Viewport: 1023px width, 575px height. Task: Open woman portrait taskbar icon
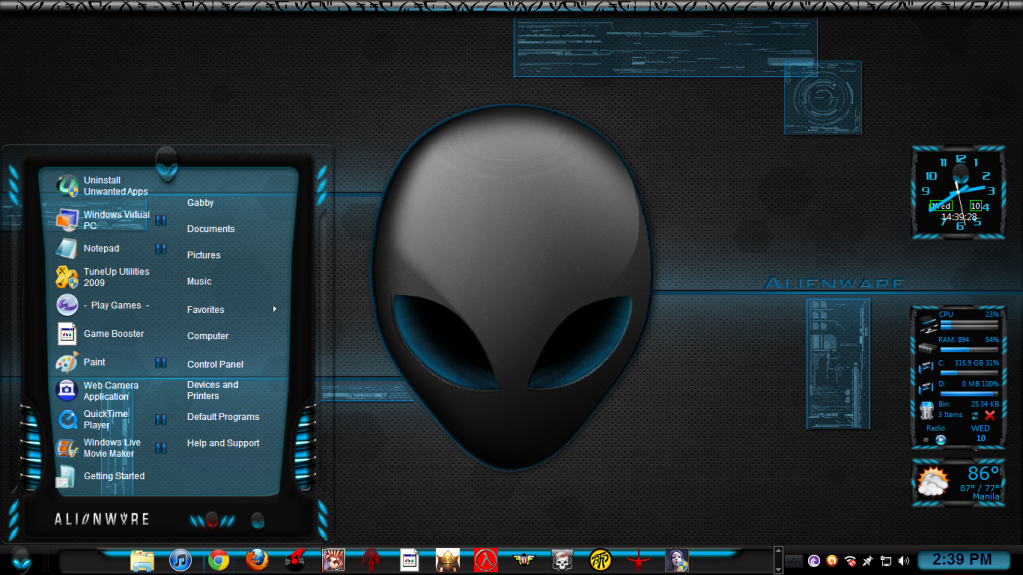(677, 561)
